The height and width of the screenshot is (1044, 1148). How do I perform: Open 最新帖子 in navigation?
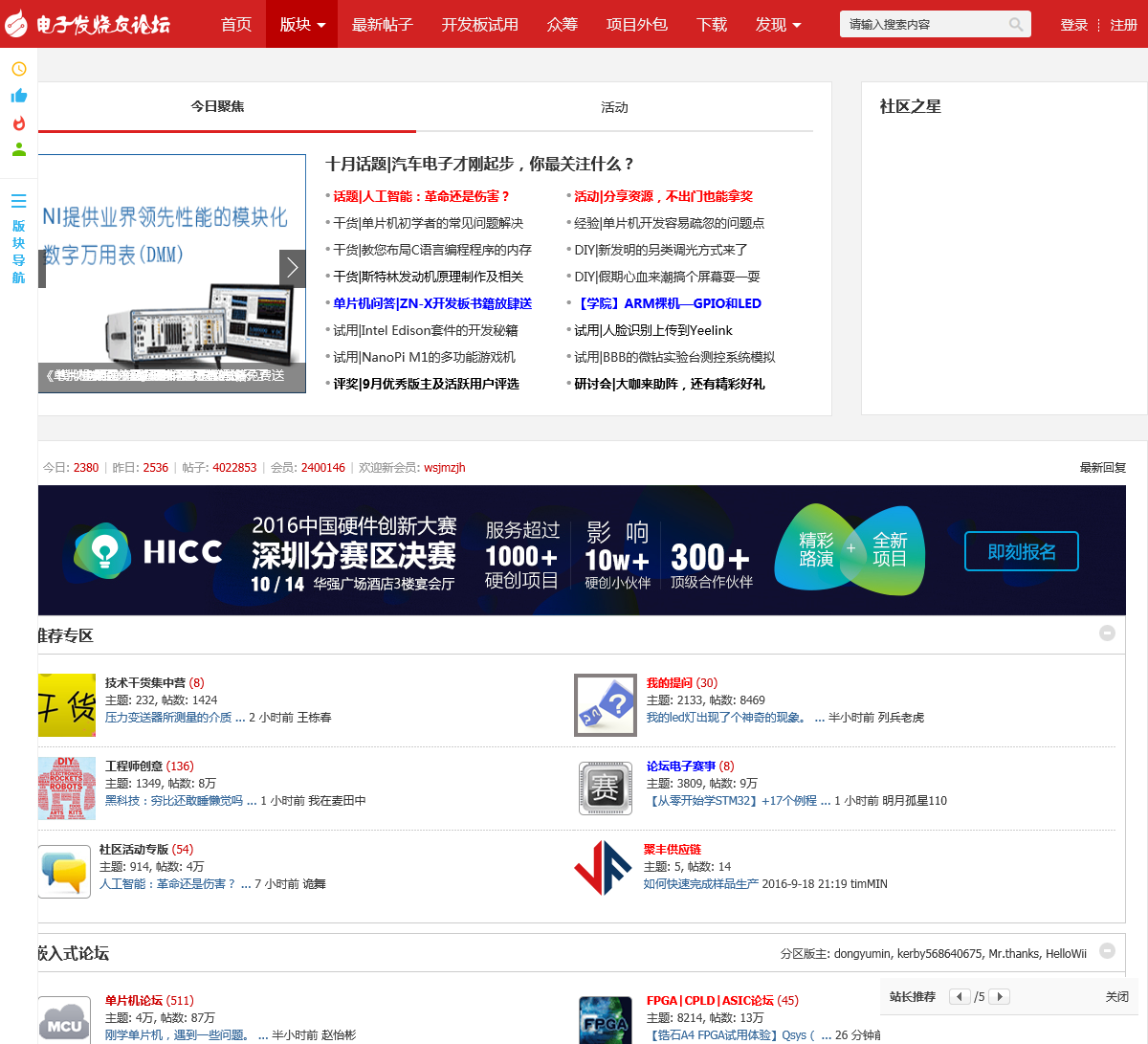[x=383, y=24]
